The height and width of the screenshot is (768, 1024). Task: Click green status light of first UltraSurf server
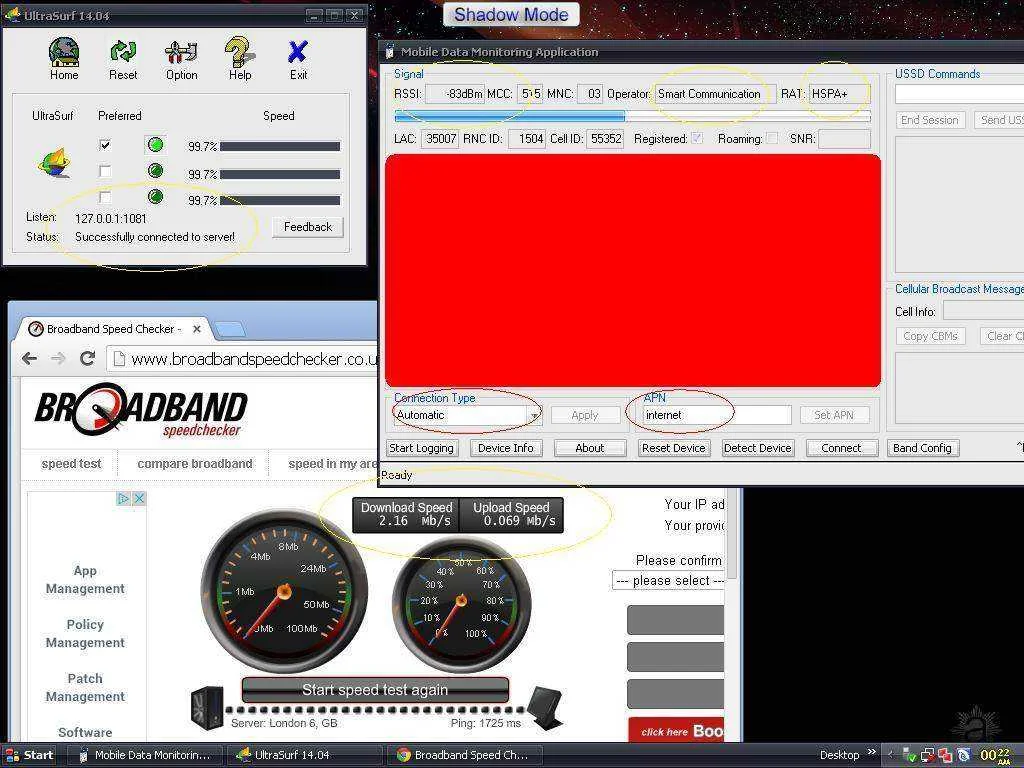click(155, 145)
